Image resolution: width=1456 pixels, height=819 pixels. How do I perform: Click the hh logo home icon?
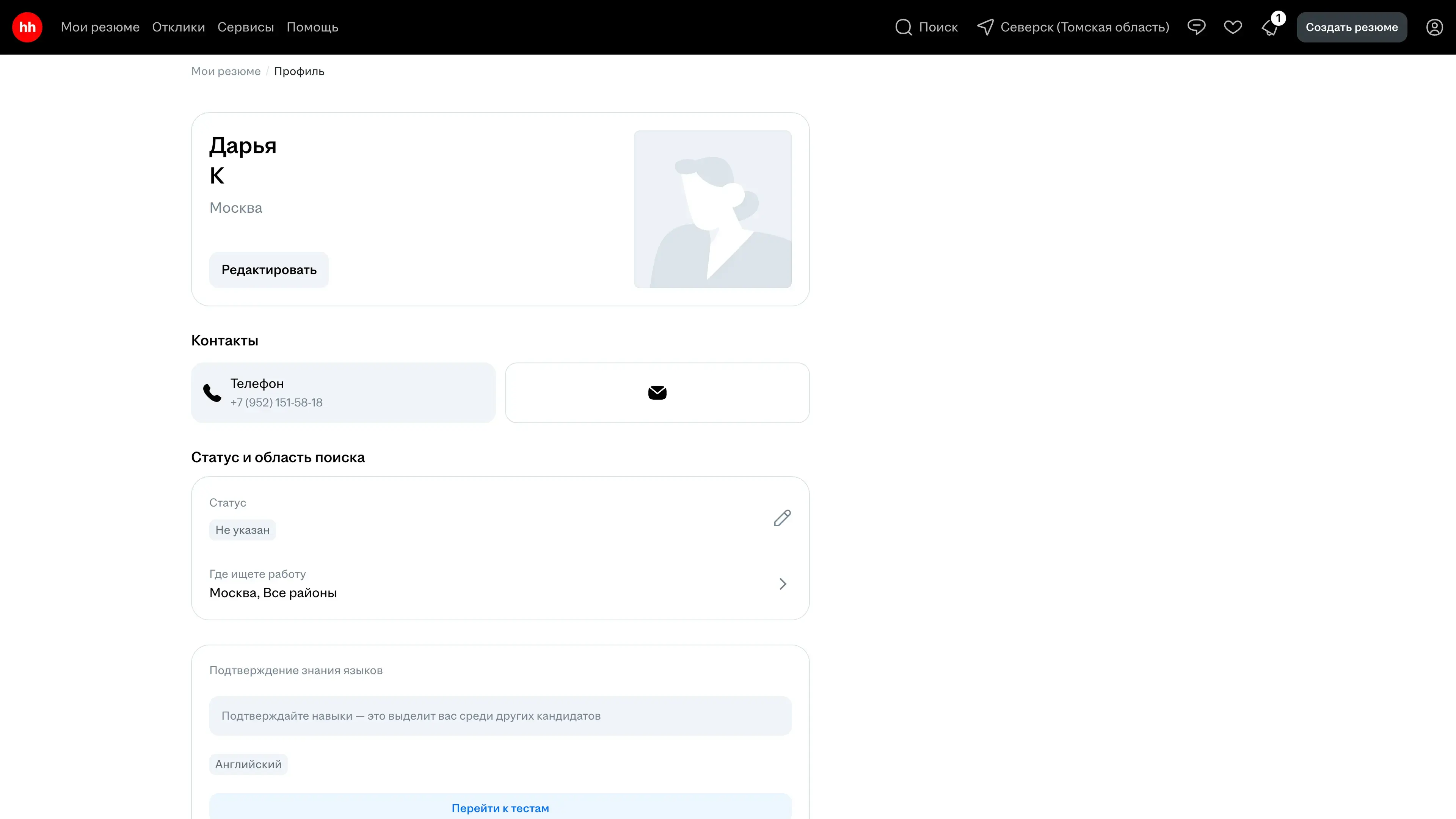(27, 27)
